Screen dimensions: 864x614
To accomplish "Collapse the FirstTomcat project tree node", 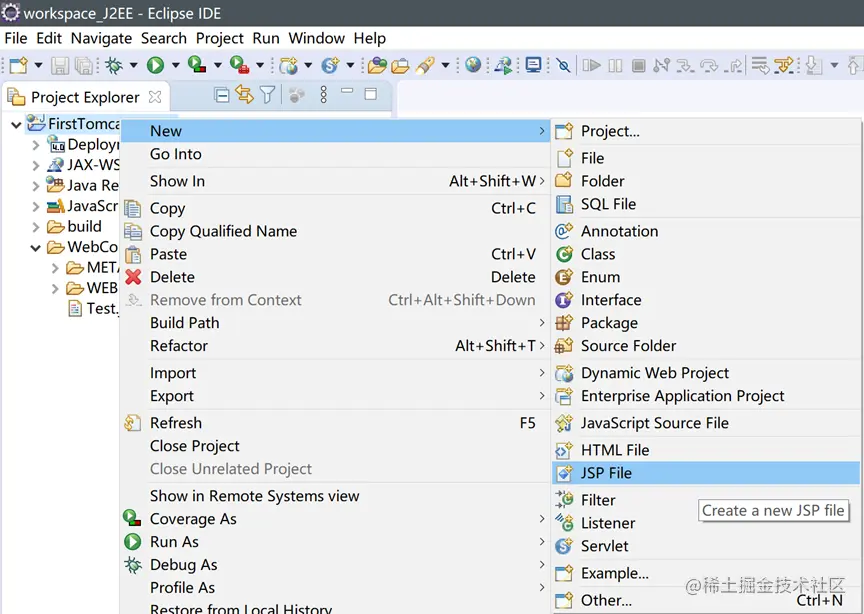I will [17, 125].
